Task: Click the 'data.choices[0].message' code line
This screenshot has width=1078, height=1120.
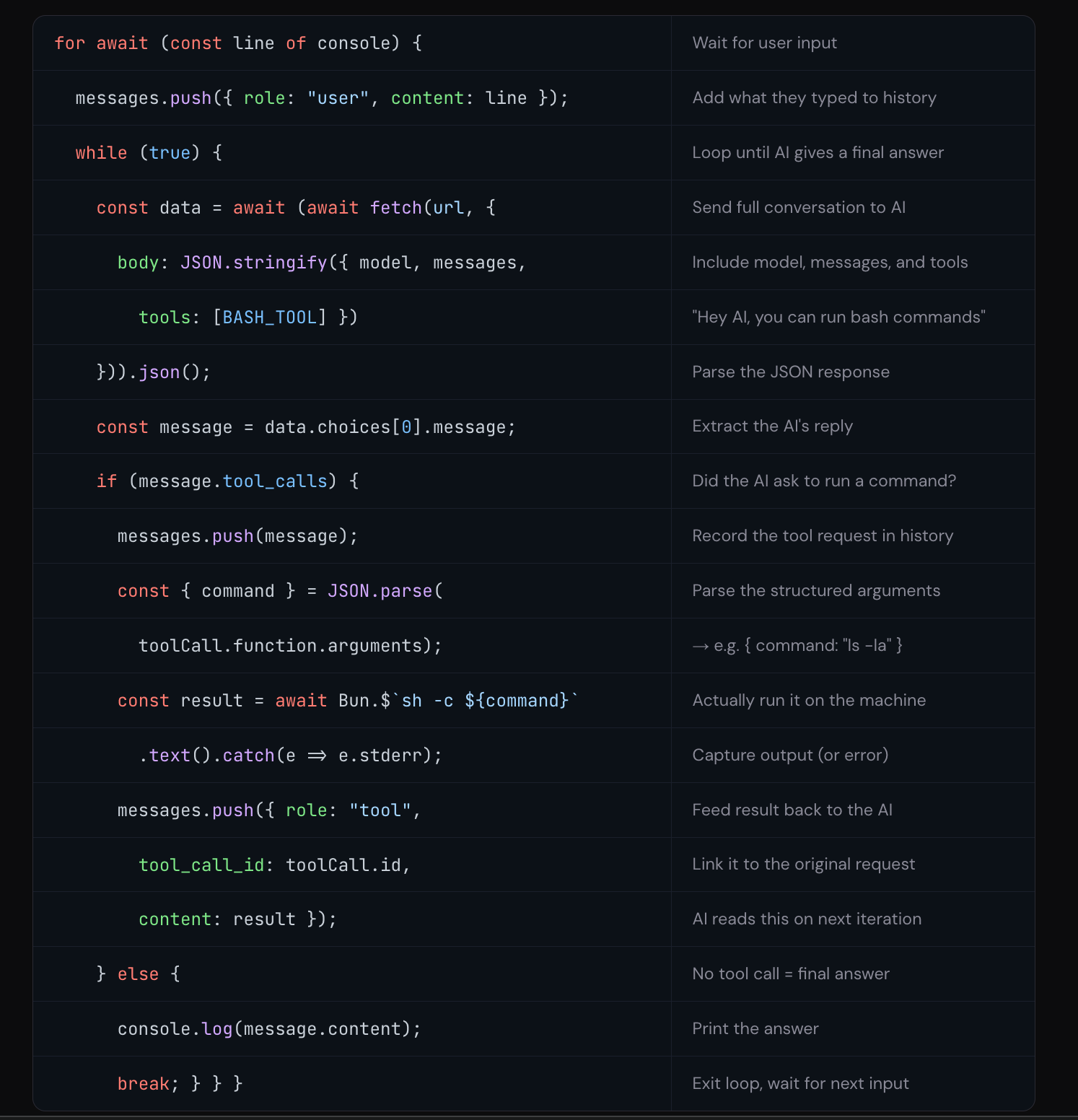Action: coord(306,427)
